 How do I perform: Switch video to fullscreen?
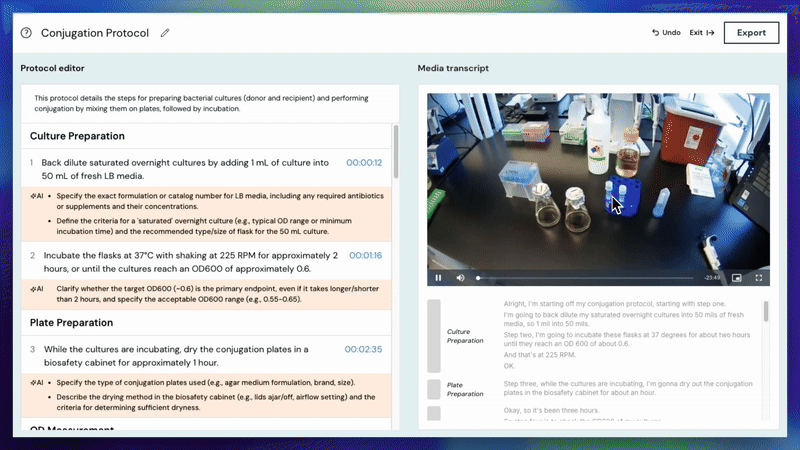click(759, 278)
